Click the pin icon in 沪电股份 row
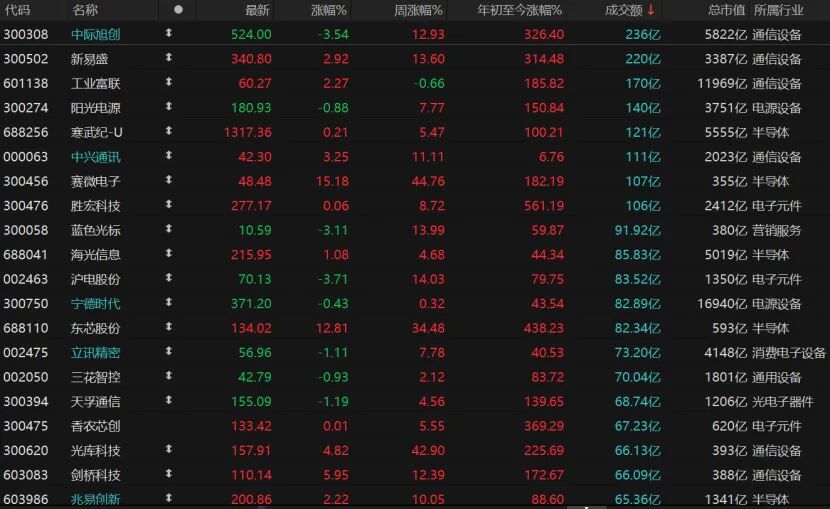830x509 pixels. pos(168,277)
